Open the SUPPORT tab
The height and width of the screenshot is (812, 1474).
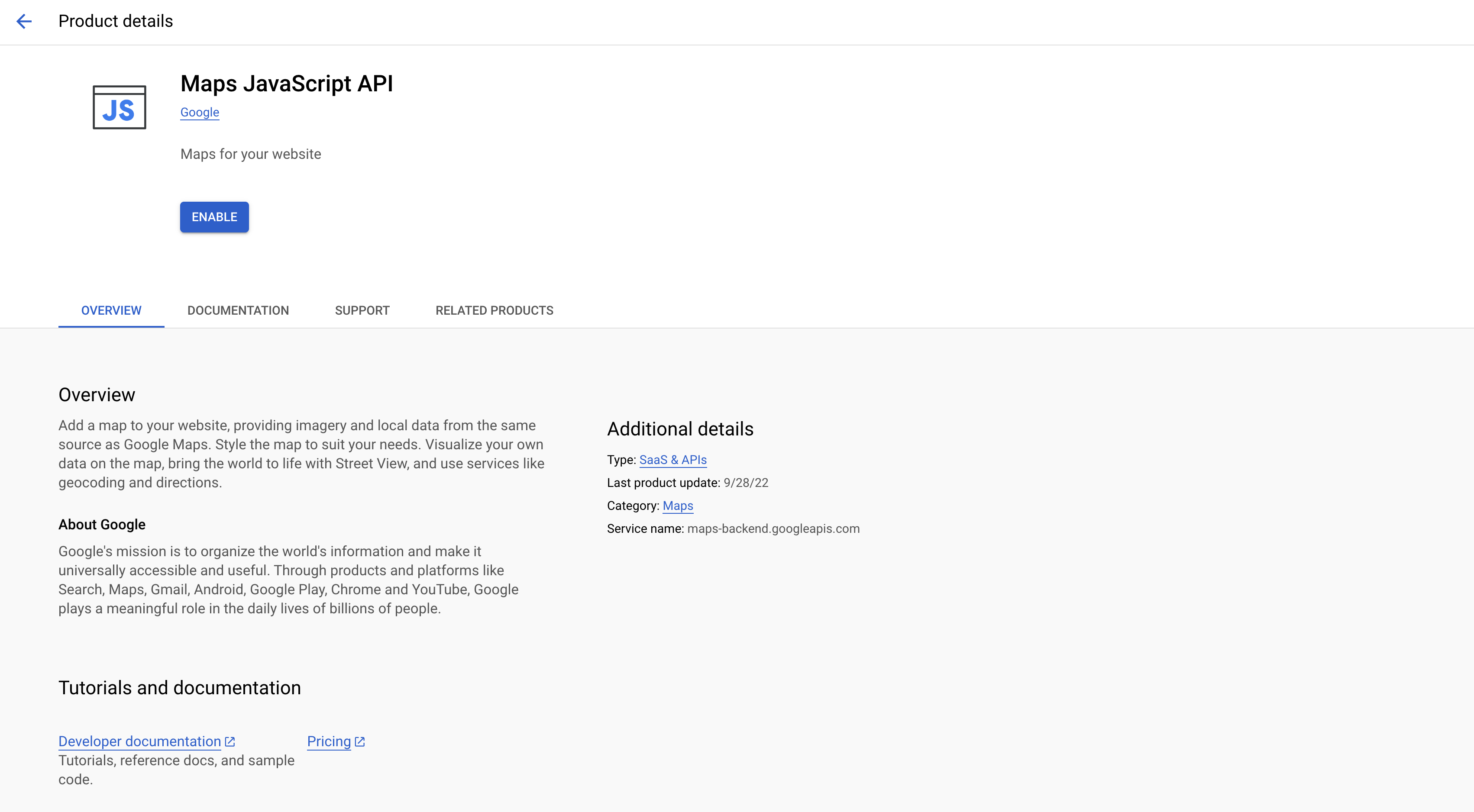coord(362,310)
